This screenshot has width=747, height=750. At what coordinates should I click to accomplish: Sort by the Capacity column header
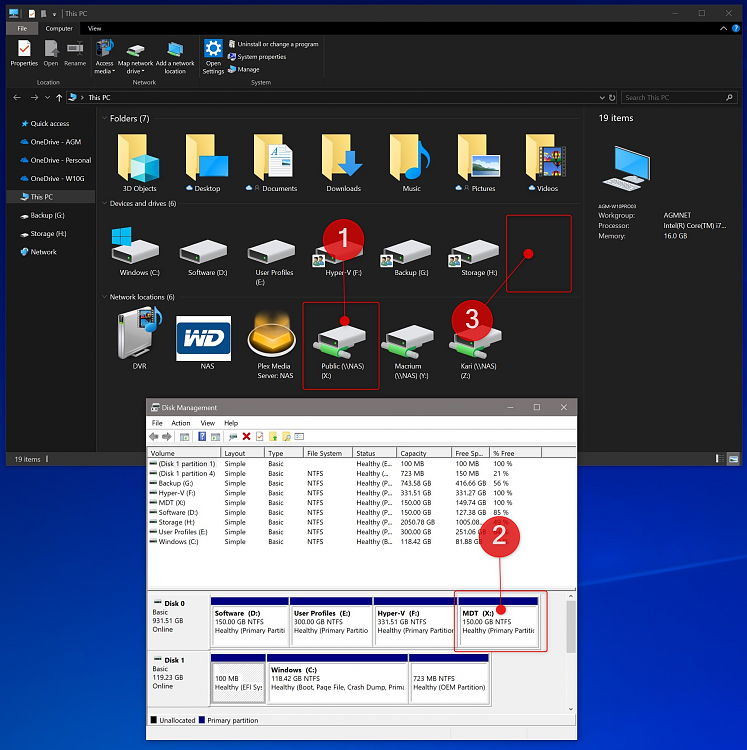424,453
